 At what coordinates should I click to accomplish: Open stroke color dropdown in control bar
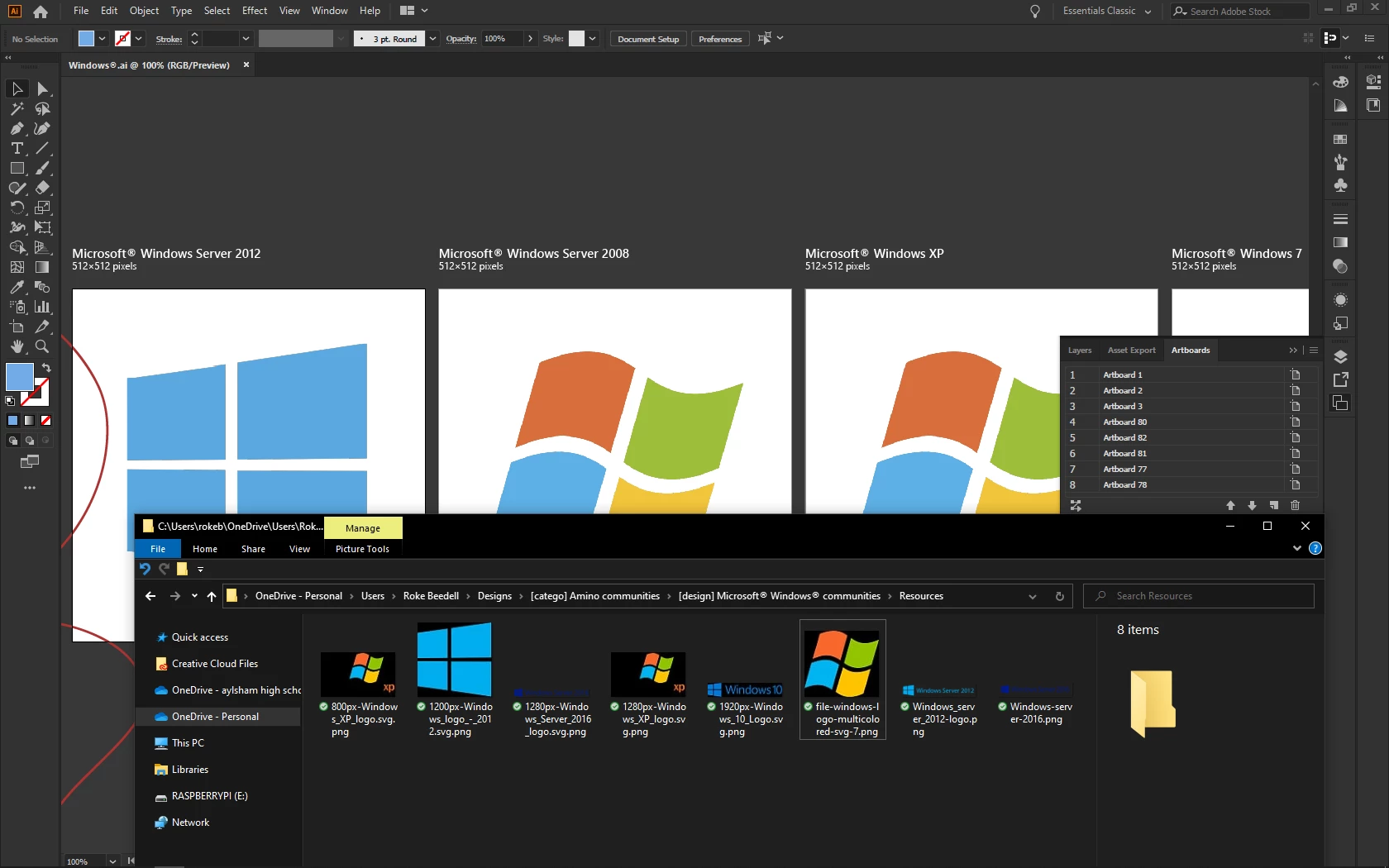pos(138,39)
